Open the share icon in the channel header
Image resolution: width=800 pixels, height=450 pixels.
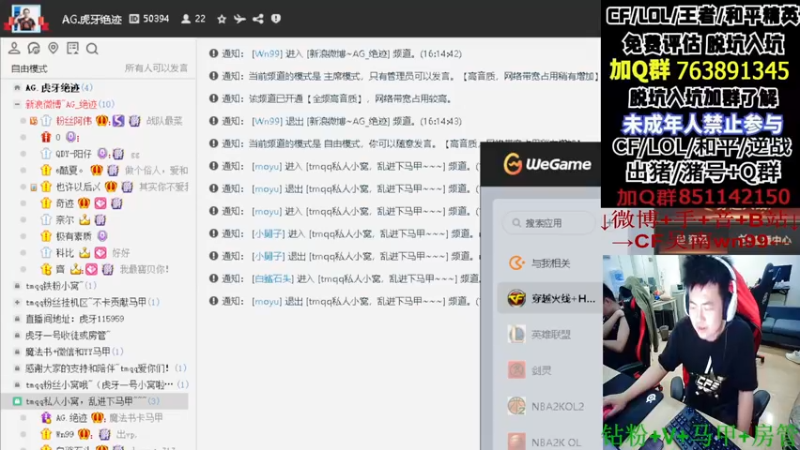(x=258, y=19)
